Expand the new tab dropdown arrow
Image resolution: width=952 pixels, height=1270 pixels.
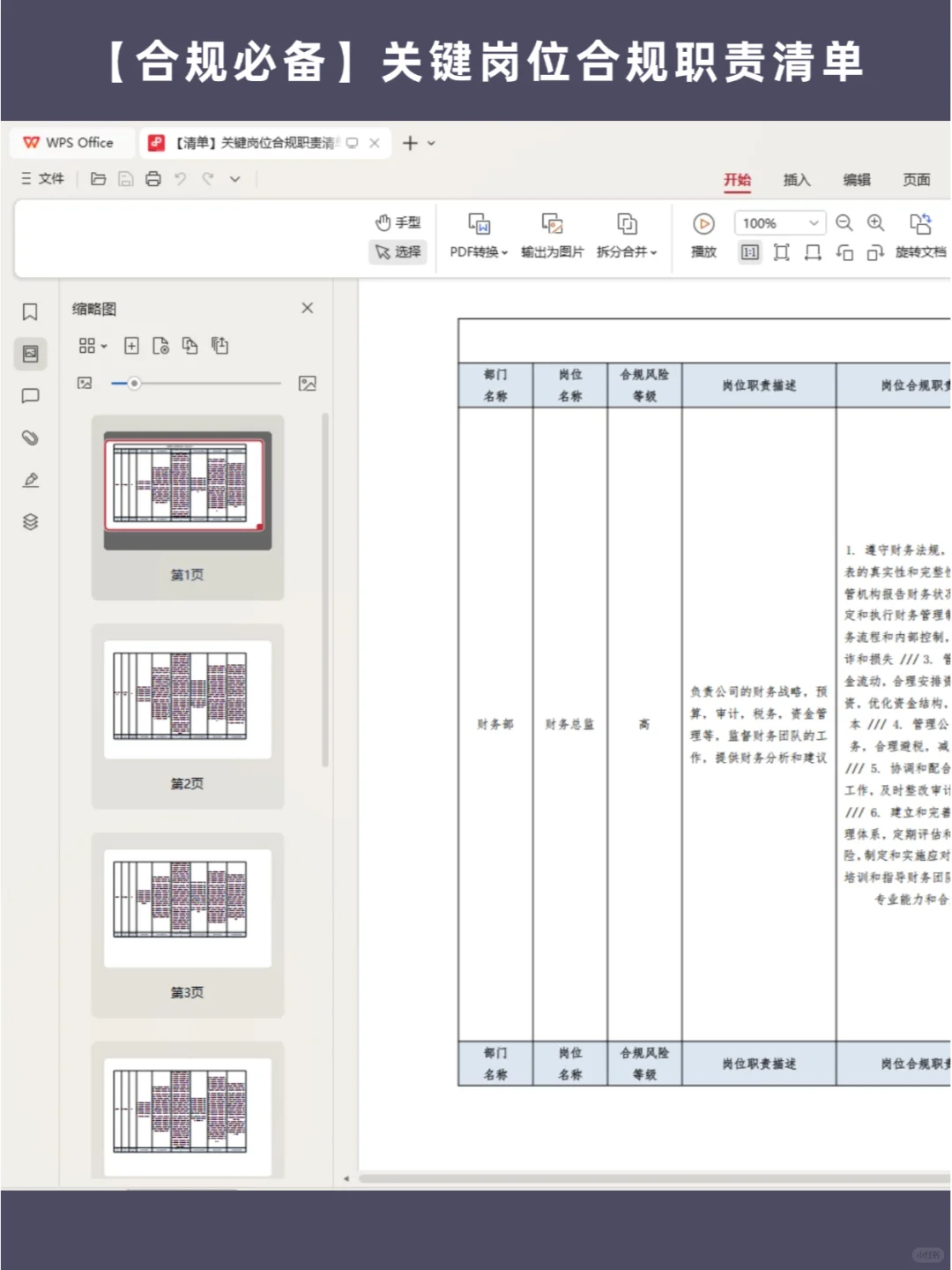(431, 143)
